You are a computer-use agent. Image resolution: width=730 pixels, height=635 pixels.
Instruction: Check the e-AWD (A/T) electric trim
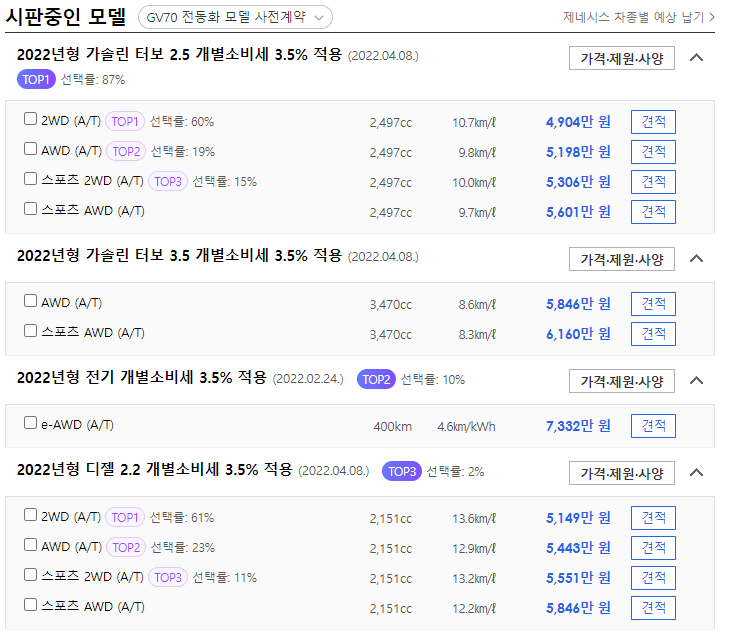30,423
